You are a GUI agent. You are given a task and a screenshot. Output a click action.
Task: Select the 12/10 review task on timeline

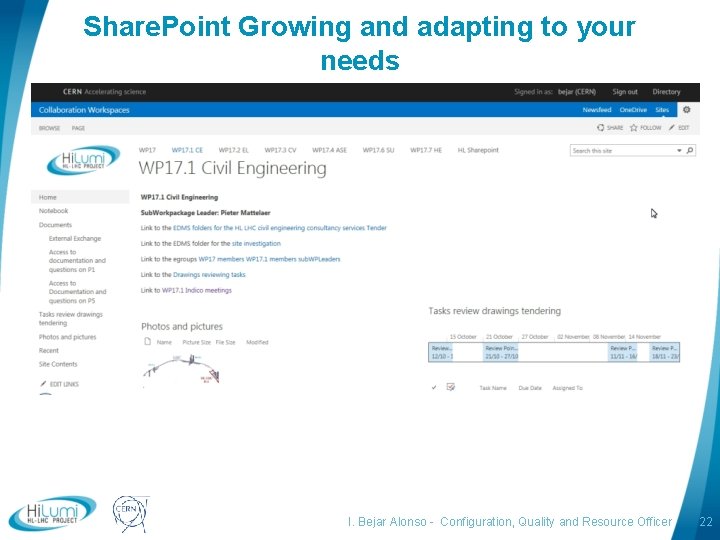(441, 352)
